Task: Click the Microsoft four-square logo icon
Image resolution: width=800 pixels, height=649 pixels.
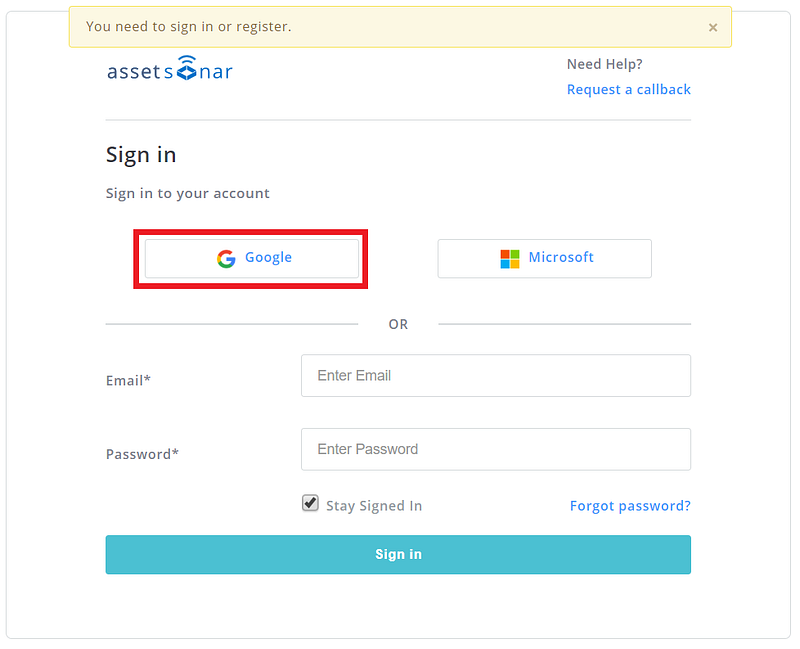Action: (510, 259)
